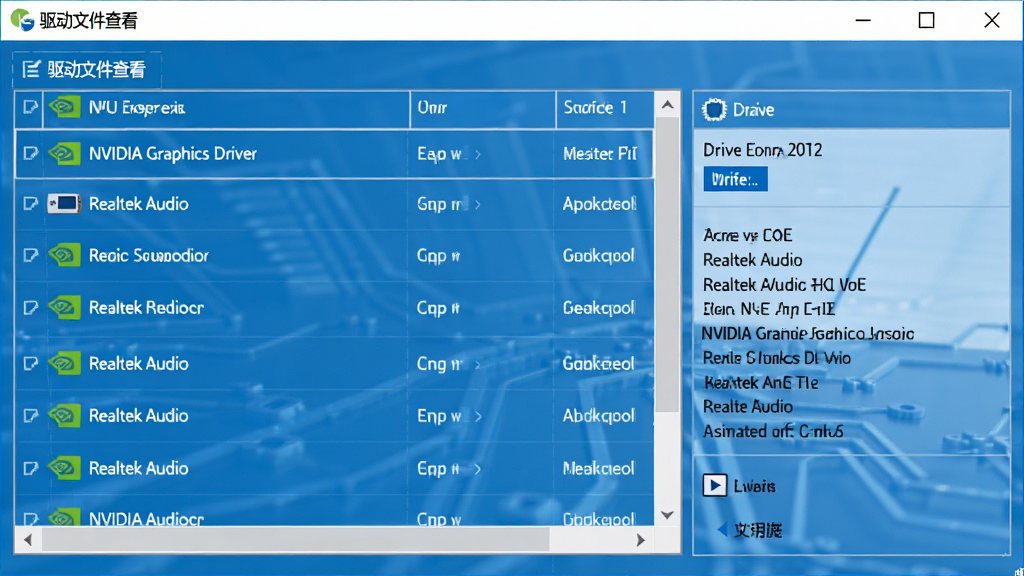Close the 驱动文件查看 window
The width and height of the screenshot is (1024, 576).
pyautogui.click(x=991, y=20)
